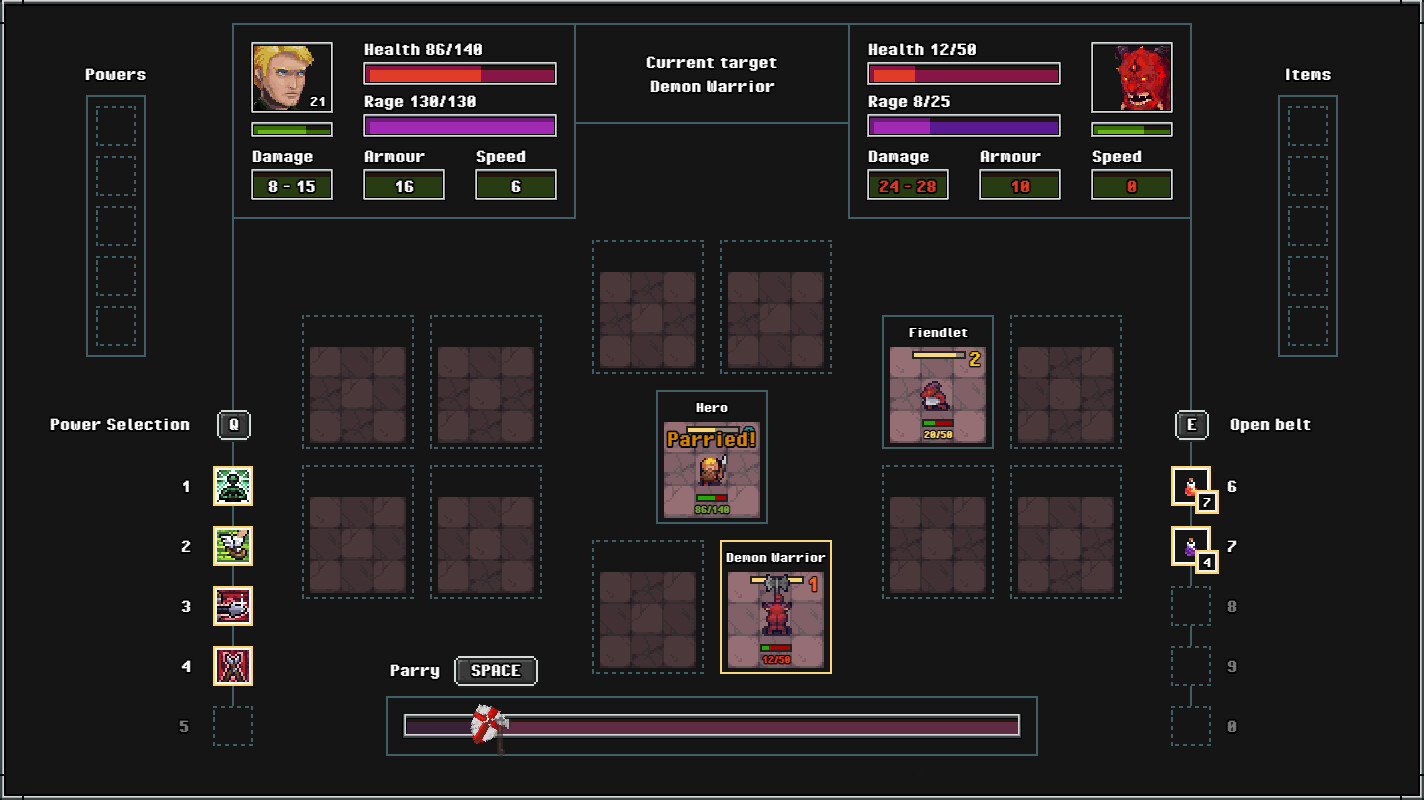The image size is (1424, 800).
Task: Click the Hero portrait in the top-left panel
Action: (x=291, y=78)
